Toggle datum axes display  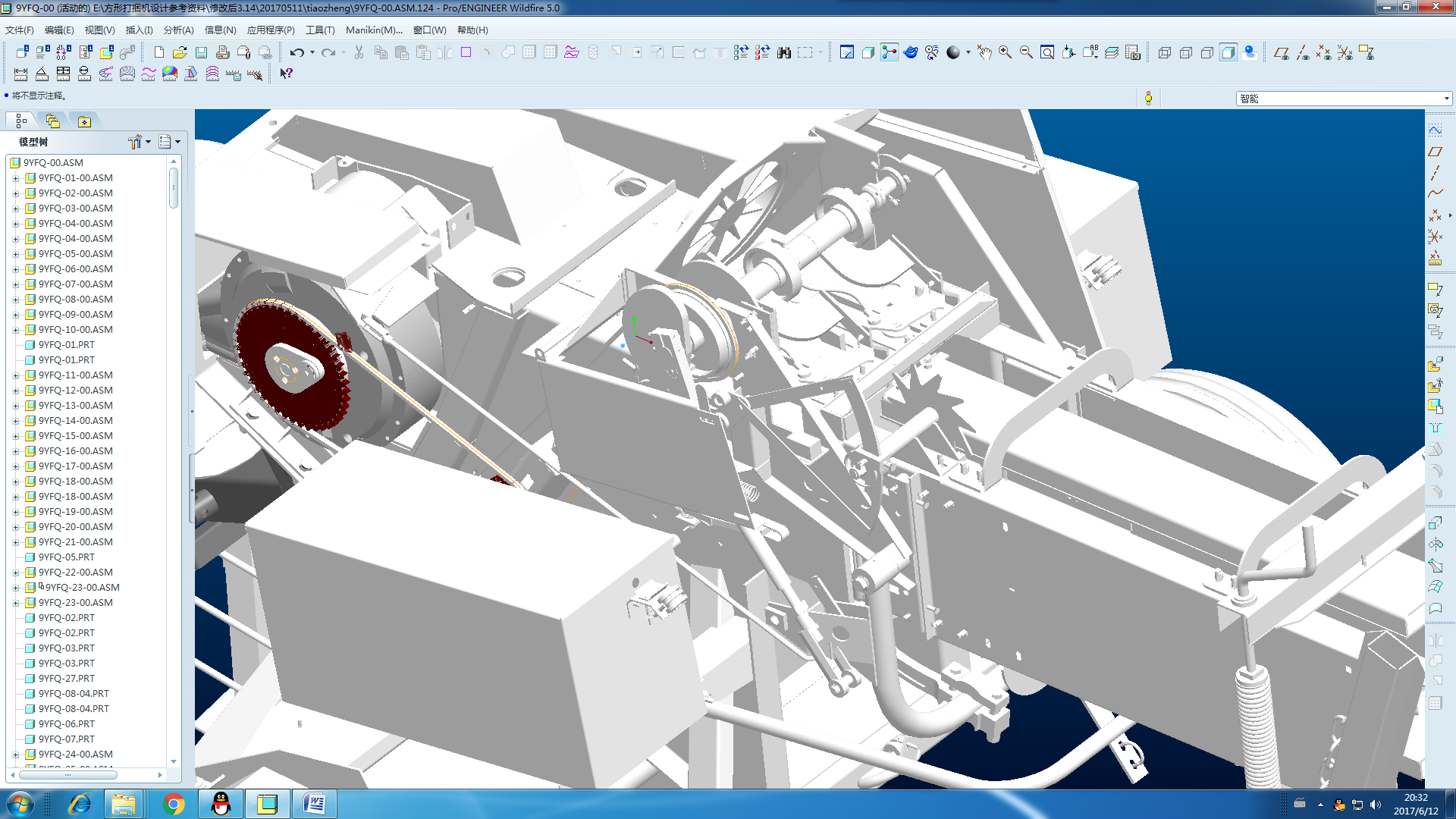pyautogui.click(x=1302, y=52)
